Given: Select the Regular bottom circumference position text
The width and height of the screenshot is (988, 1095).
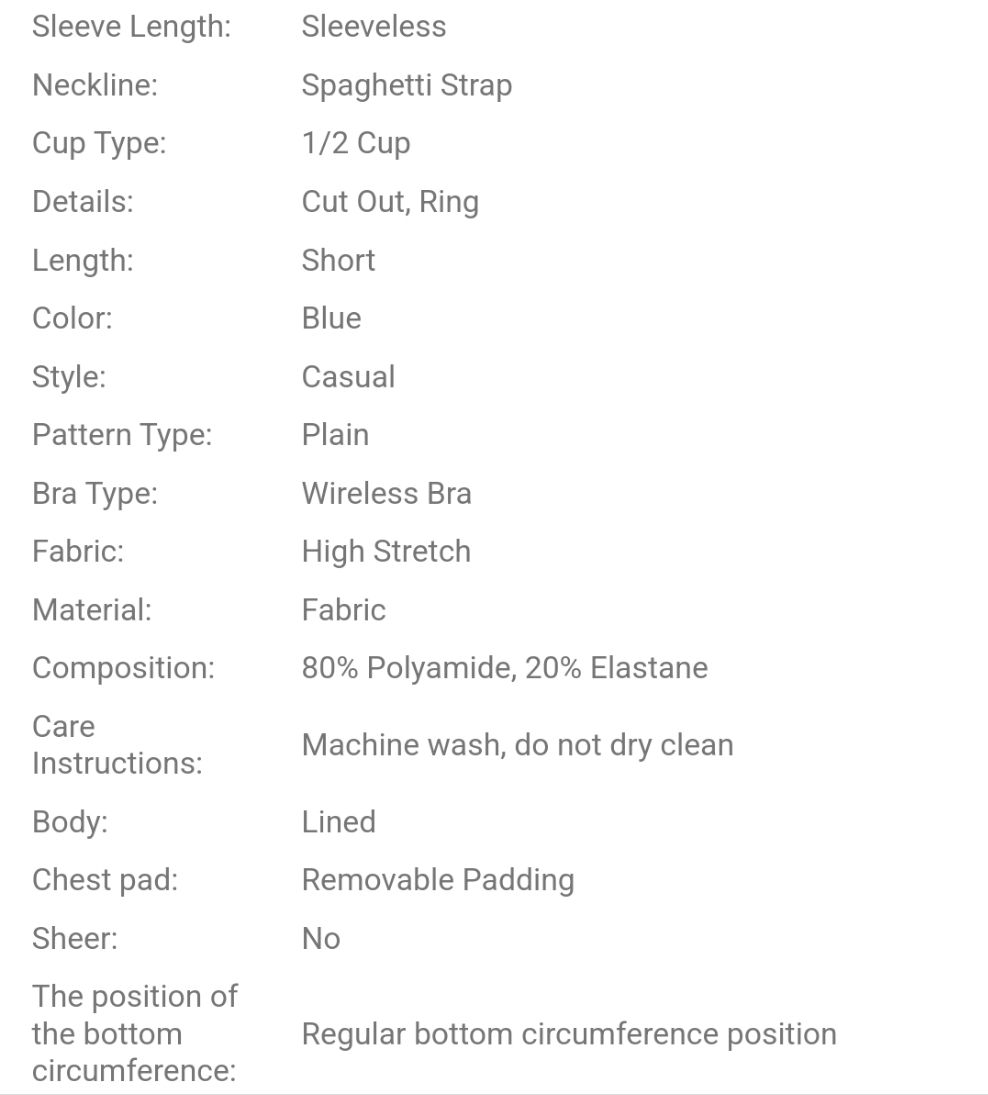Looking at the screenshot, I should 568,1033.
